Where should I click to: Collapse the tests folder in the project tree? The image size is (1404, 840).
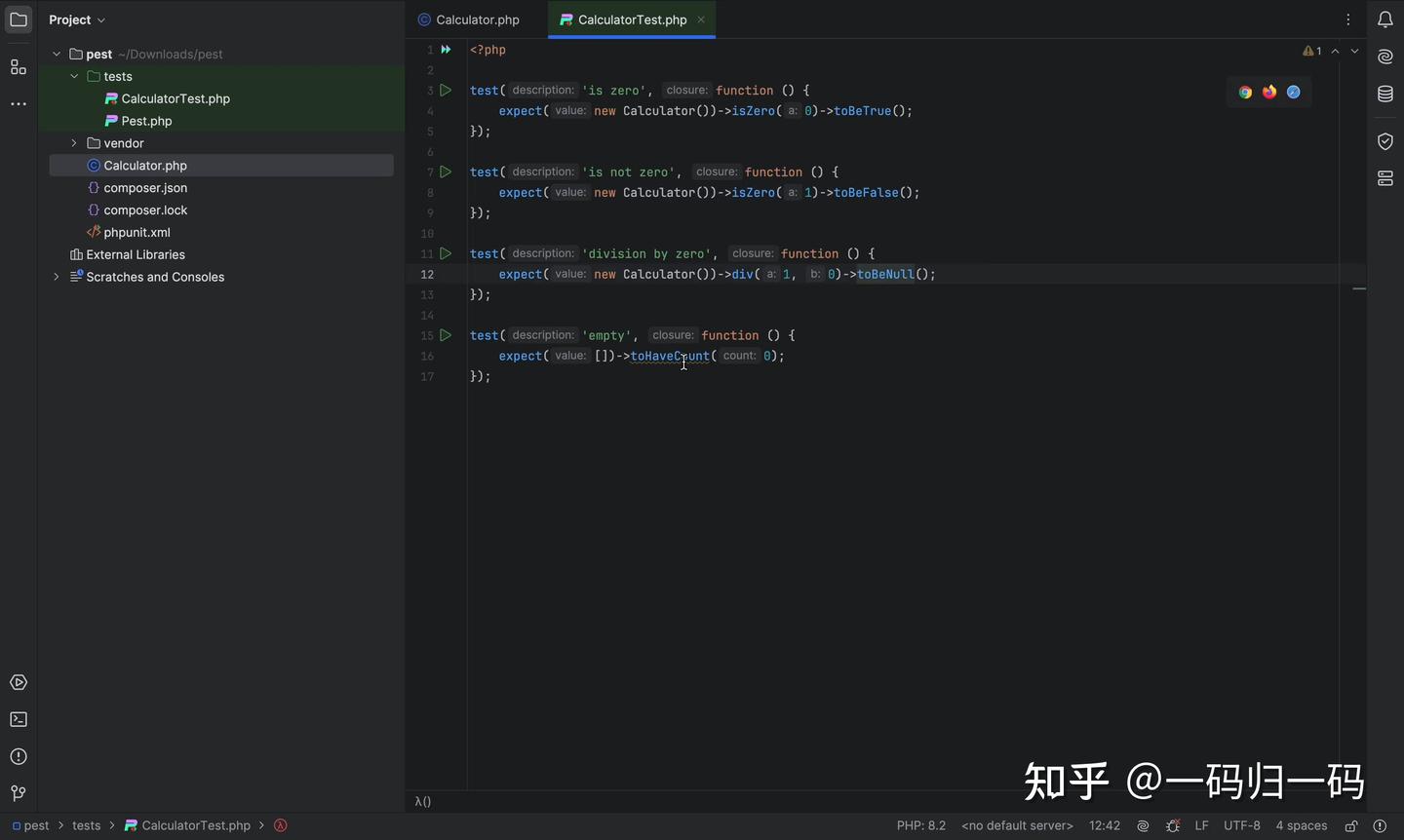click(x=73, y=76)
